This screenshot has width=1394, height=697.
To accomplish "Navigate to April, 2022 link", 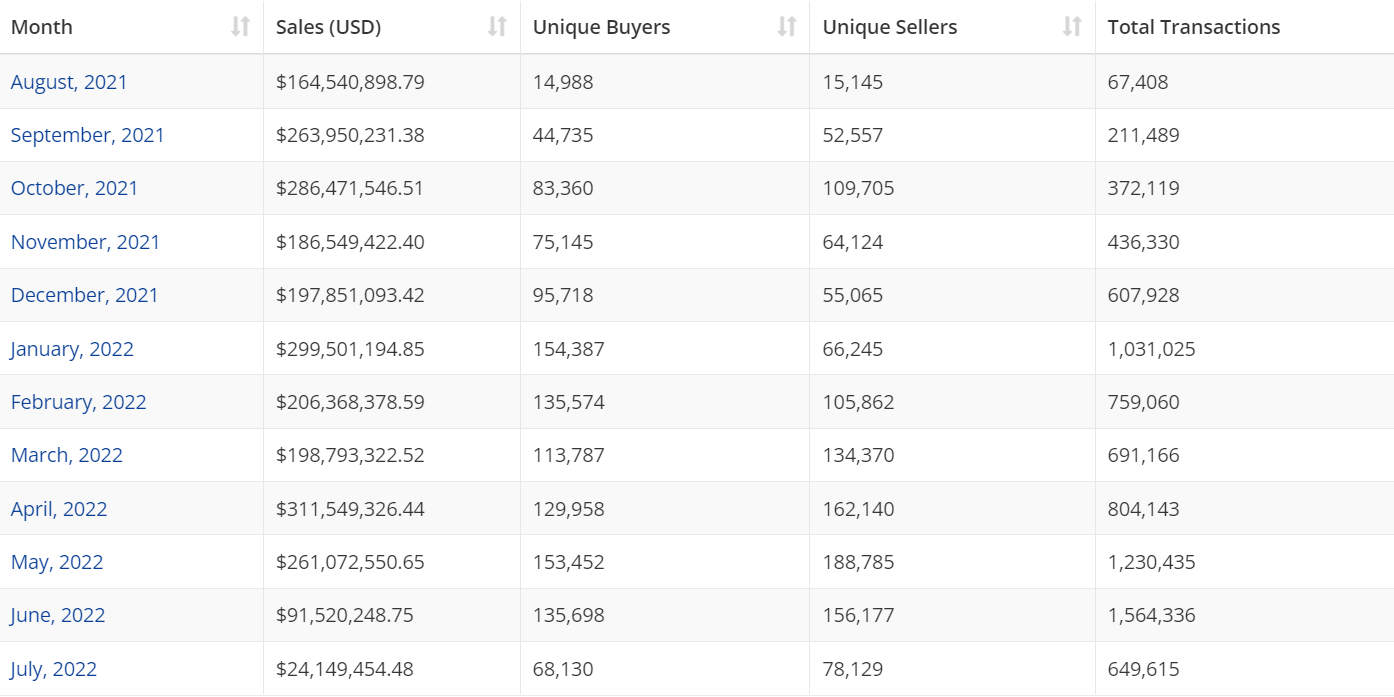I will (x=59, y=509).
